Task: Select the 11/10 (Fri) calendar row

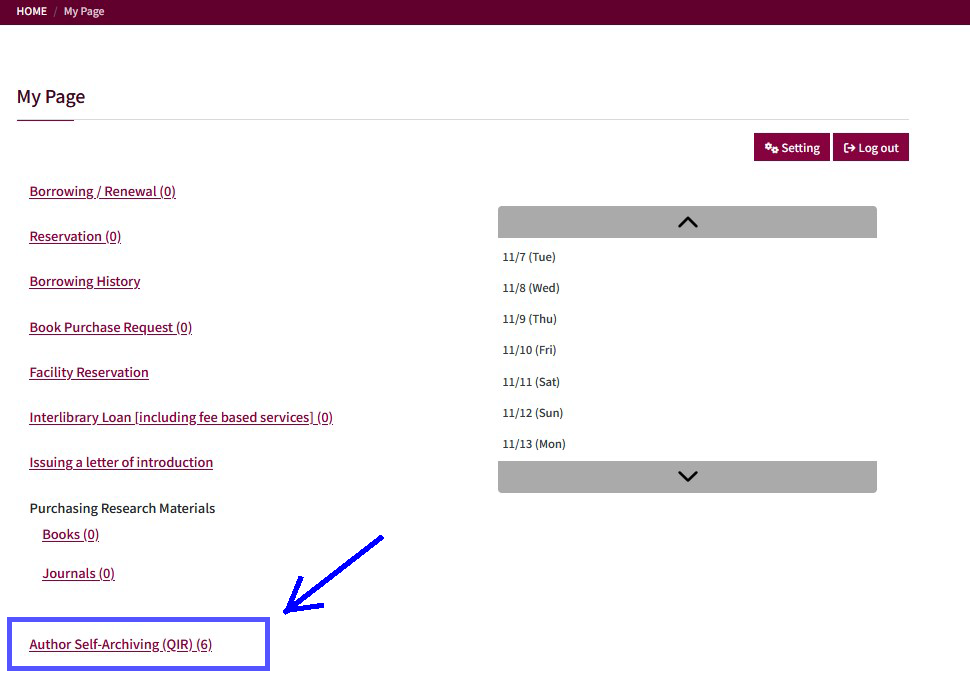Action: pyautogui.click(x=687, y=350)
